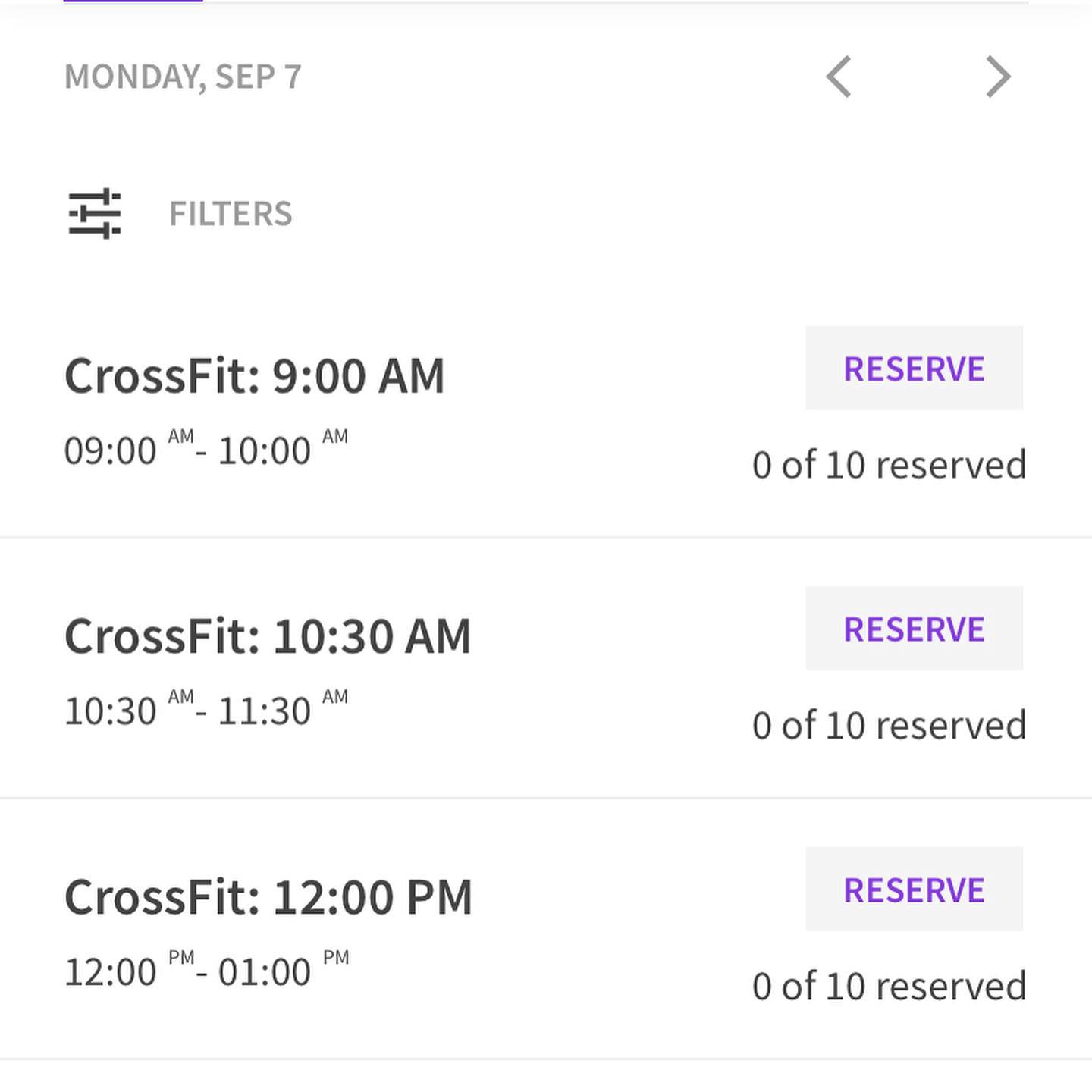View reserved count for the 10:30 AM class
The width and height of the screenshot is (1092, 1092).
click(889, 726)
